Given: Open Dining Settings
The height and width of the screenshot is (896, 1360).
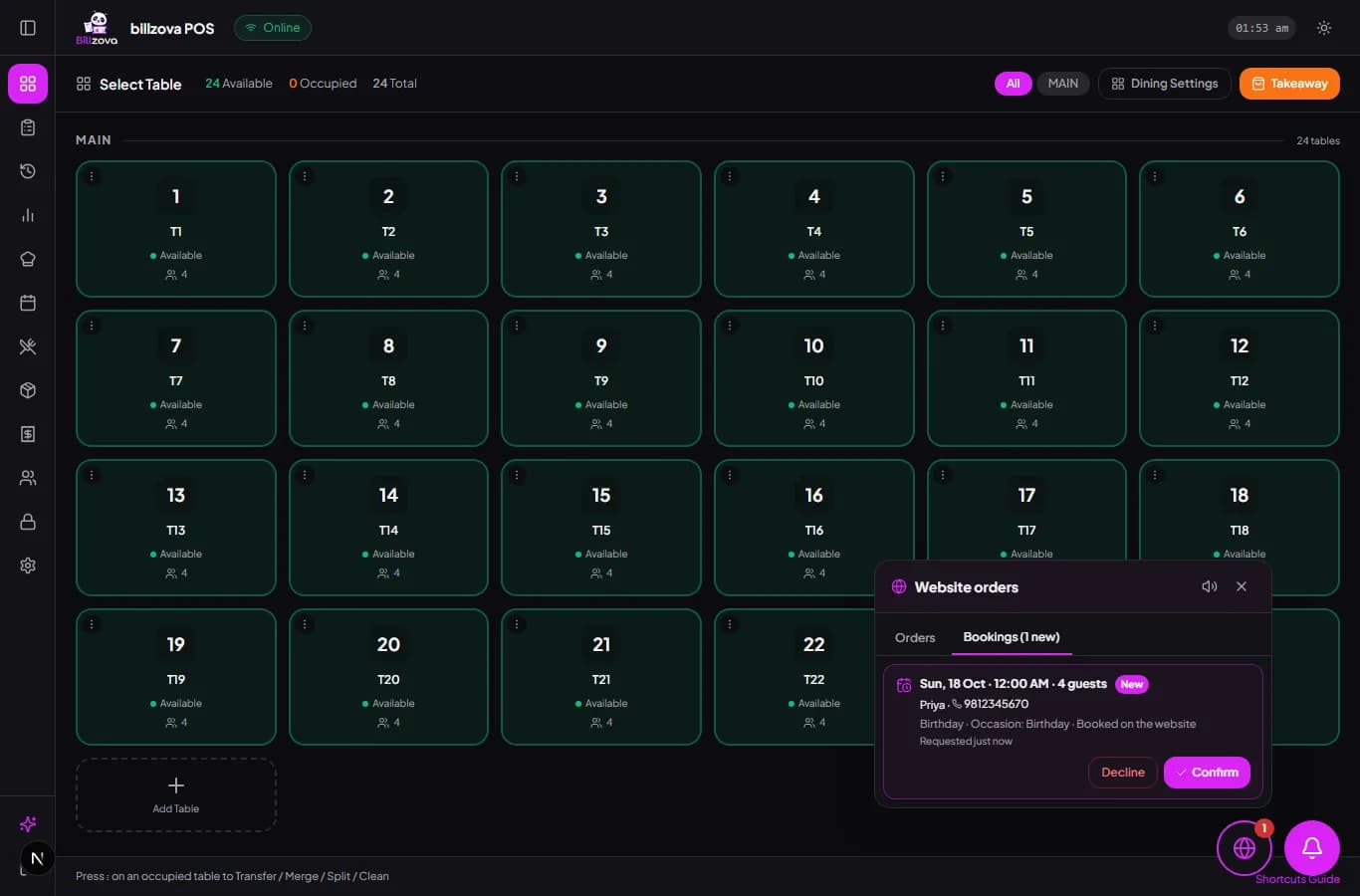Looking at the screenshot, I should [1165, 84].
